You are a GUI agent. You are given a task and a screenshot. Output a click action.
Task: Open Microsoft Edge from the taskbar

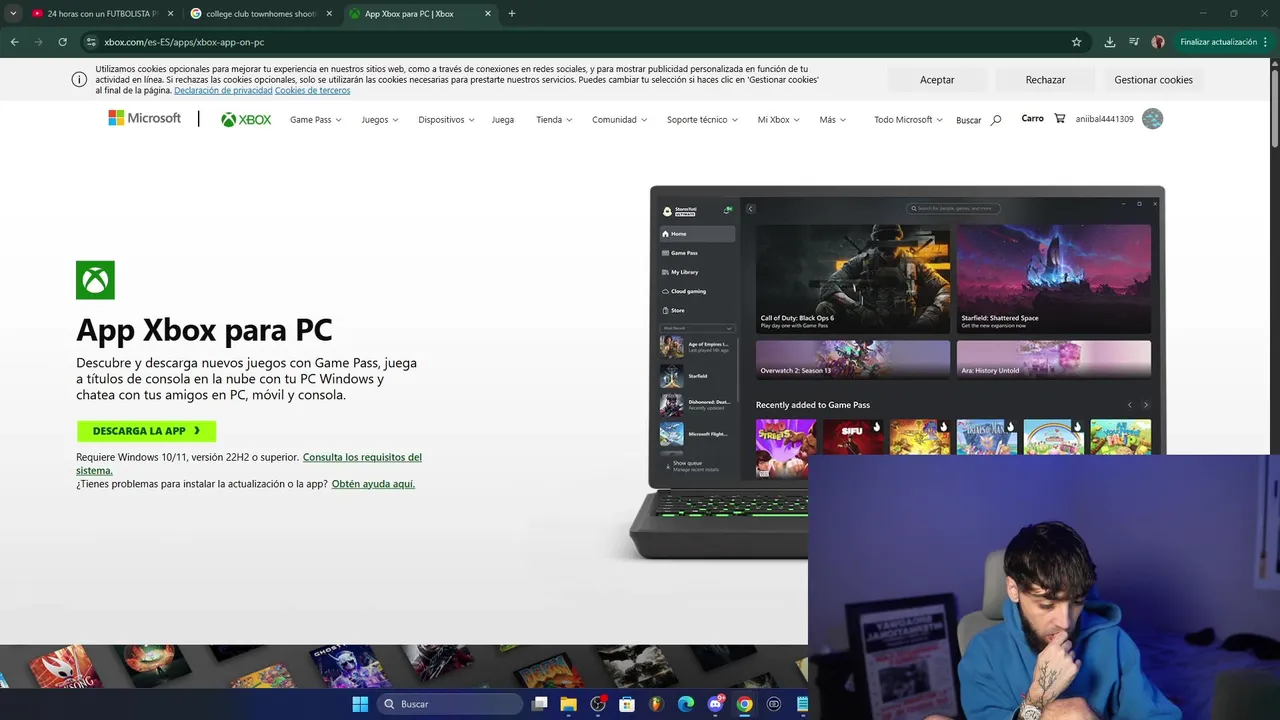tap(686, 704)
